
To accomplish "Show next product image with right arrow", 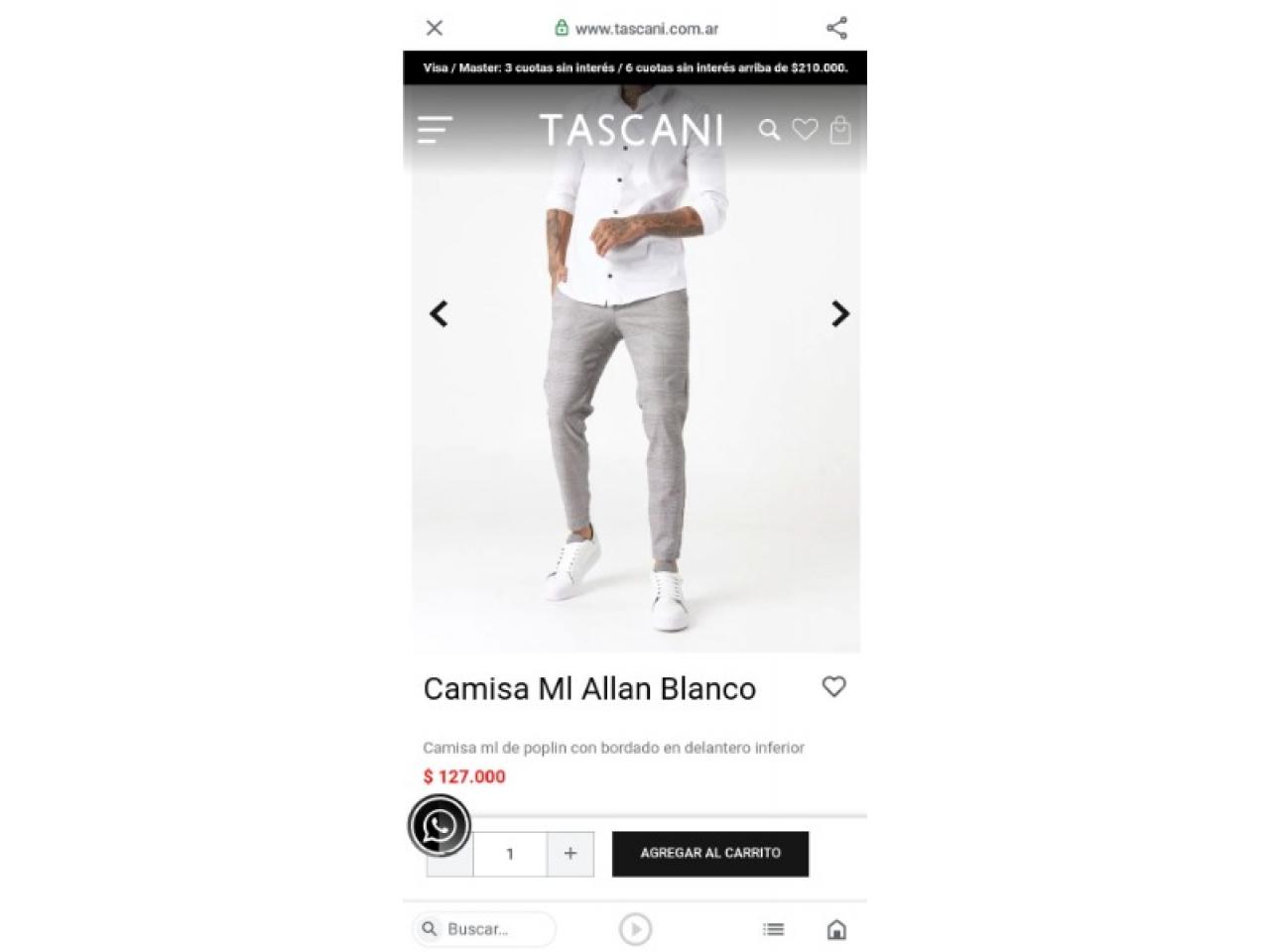I will coord(839,313).
